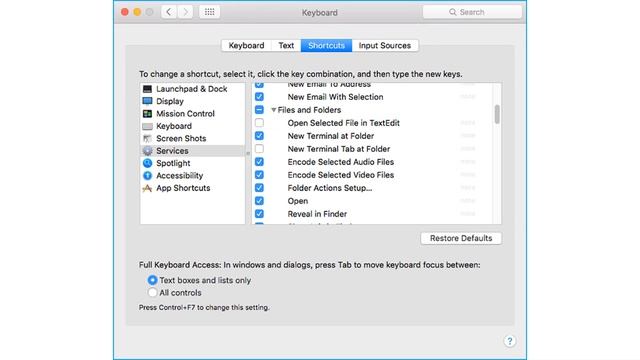Select Launchpad & Dock category

[192, 89]
